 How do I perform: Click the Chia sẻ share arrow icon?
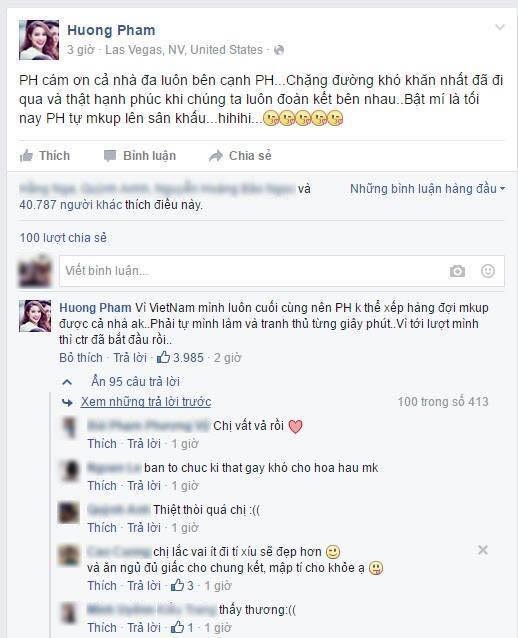(x=216, y=155)
